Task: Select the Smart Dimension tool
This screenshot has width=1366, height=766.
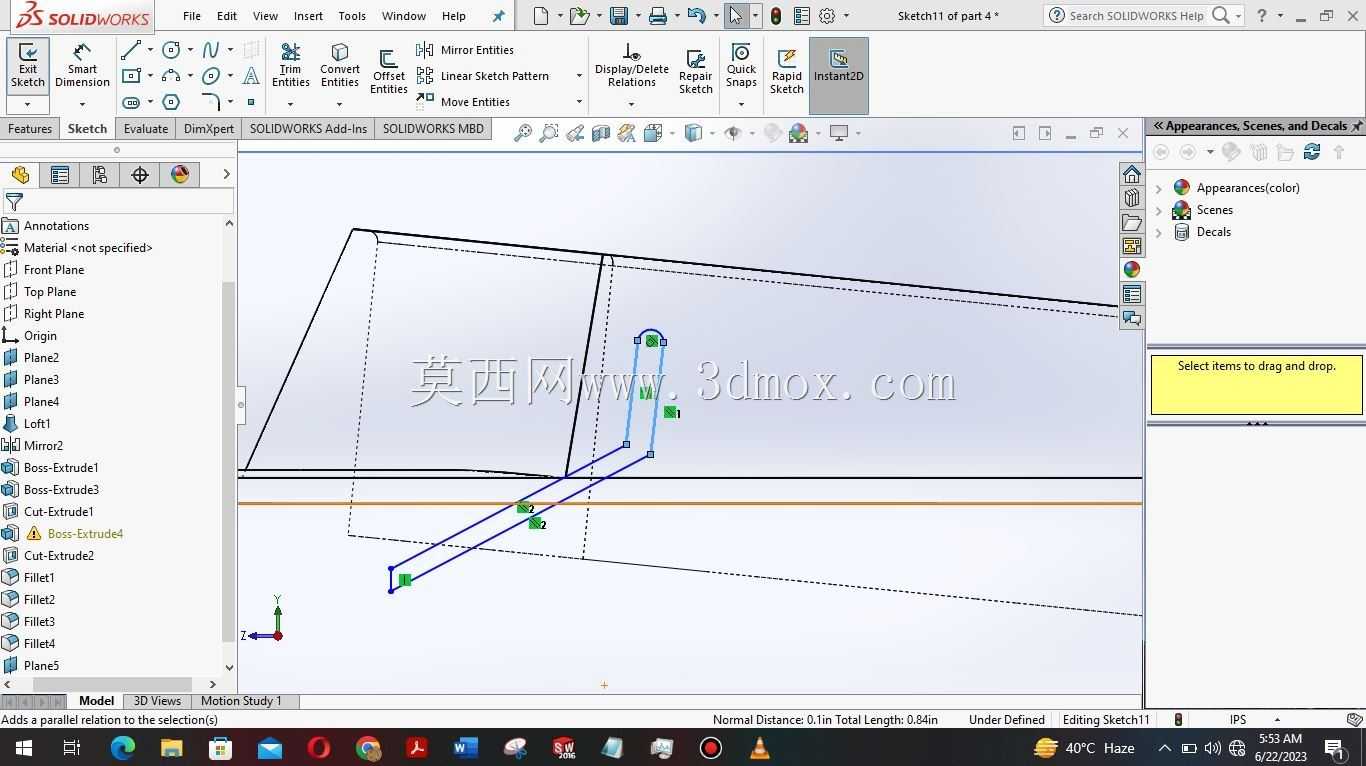Action: [x=82, y=66]
